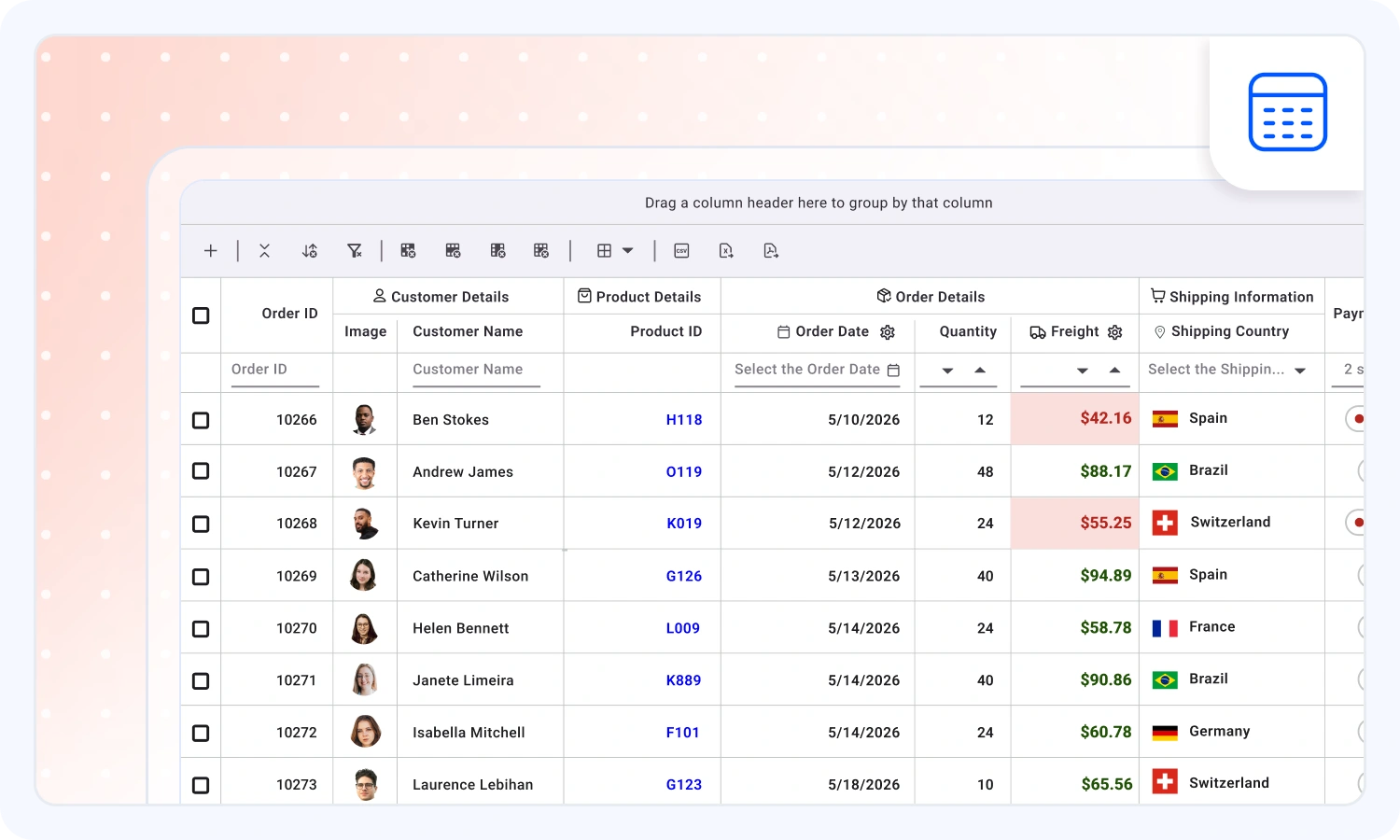This screenshot has width=1400, height=840.
Task: Click the Customer Name column header
Action: point(468,331)
